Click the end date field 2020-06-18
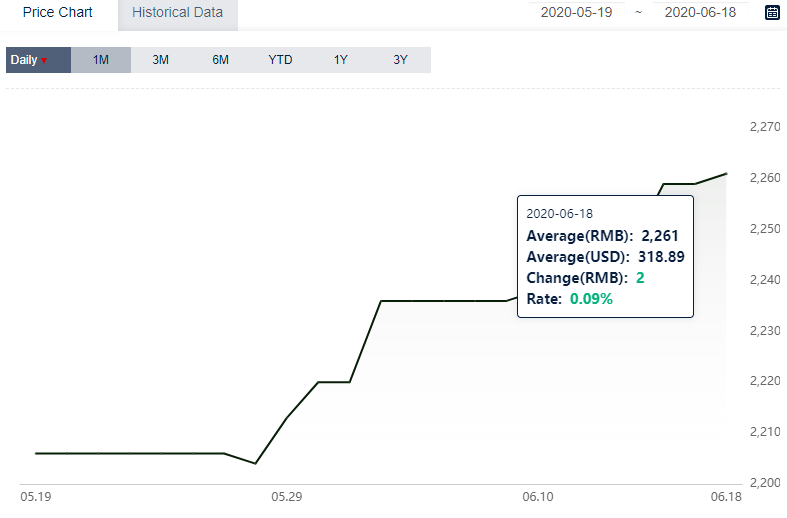The image size is (787, 518). pos(701,13)
